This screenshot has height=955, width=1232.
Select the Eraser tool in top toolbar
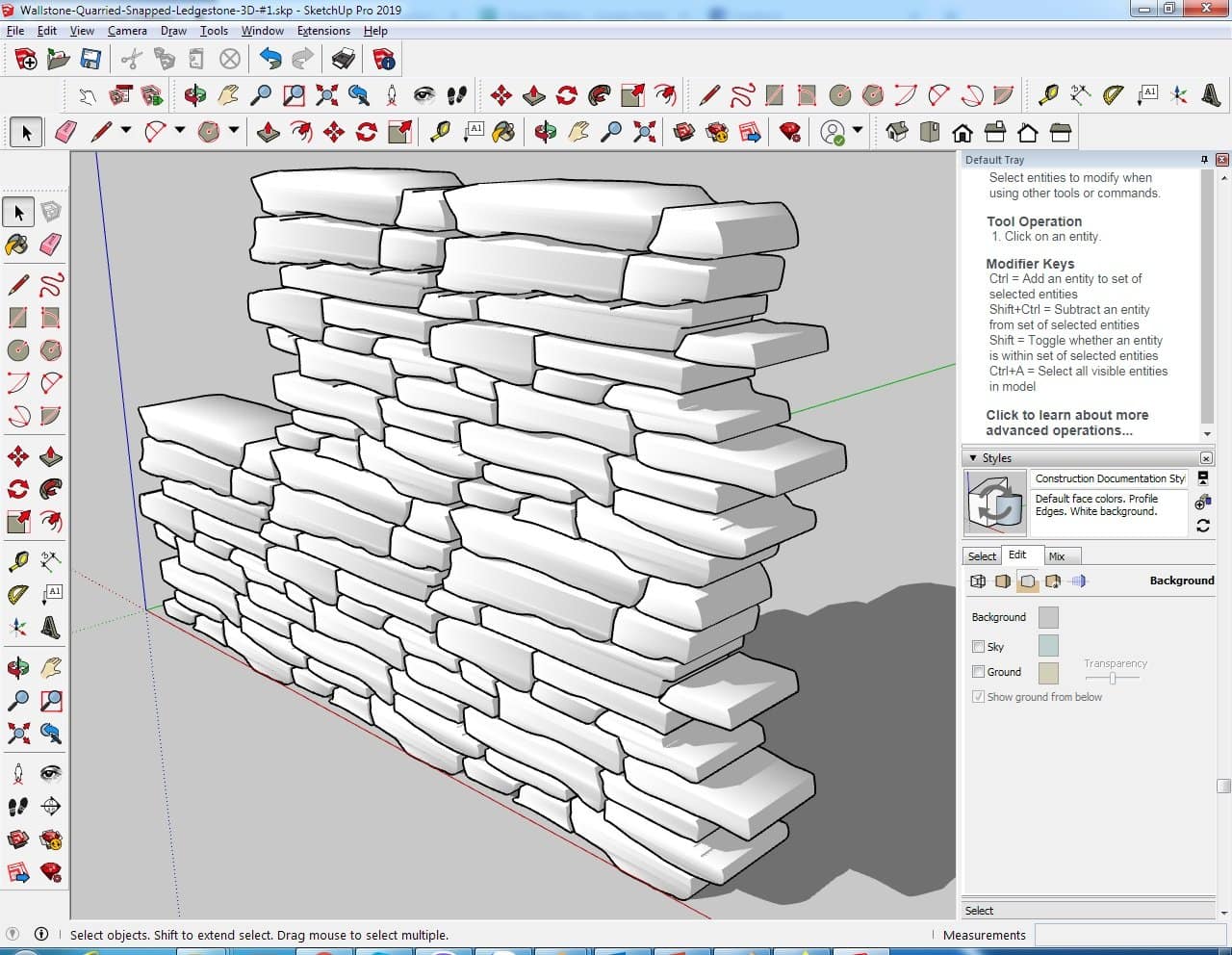pos(65,132)
